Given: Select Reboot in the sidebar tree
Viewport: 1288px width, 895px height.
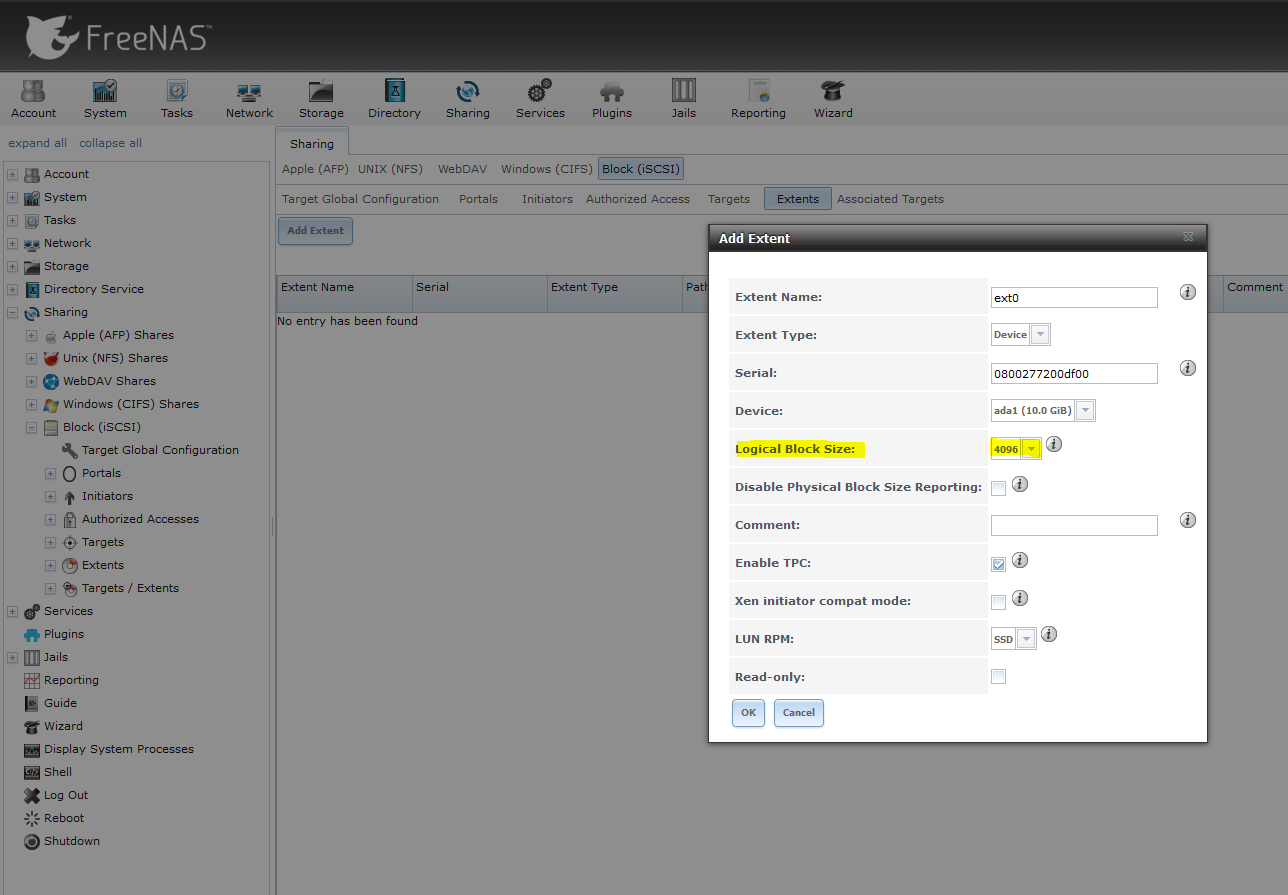Looking at the screenshot, I should 64,818.
